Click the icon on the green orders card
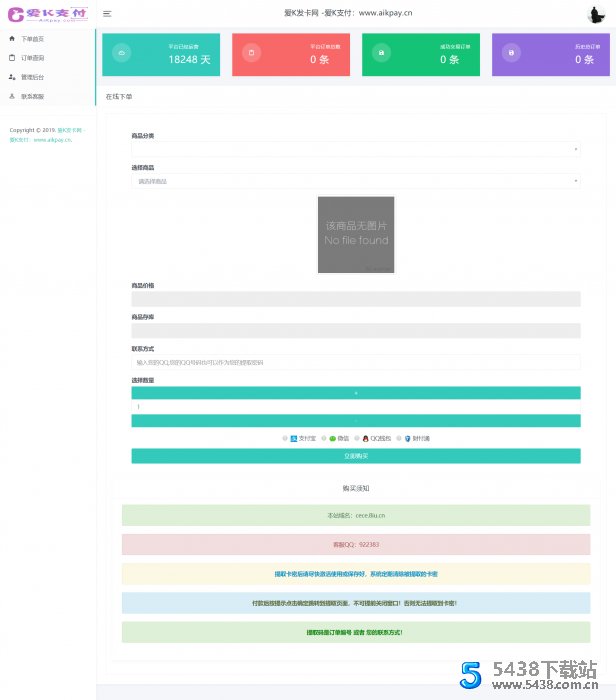This screenshot has width=616, height=700. click(x=381, y=53)
